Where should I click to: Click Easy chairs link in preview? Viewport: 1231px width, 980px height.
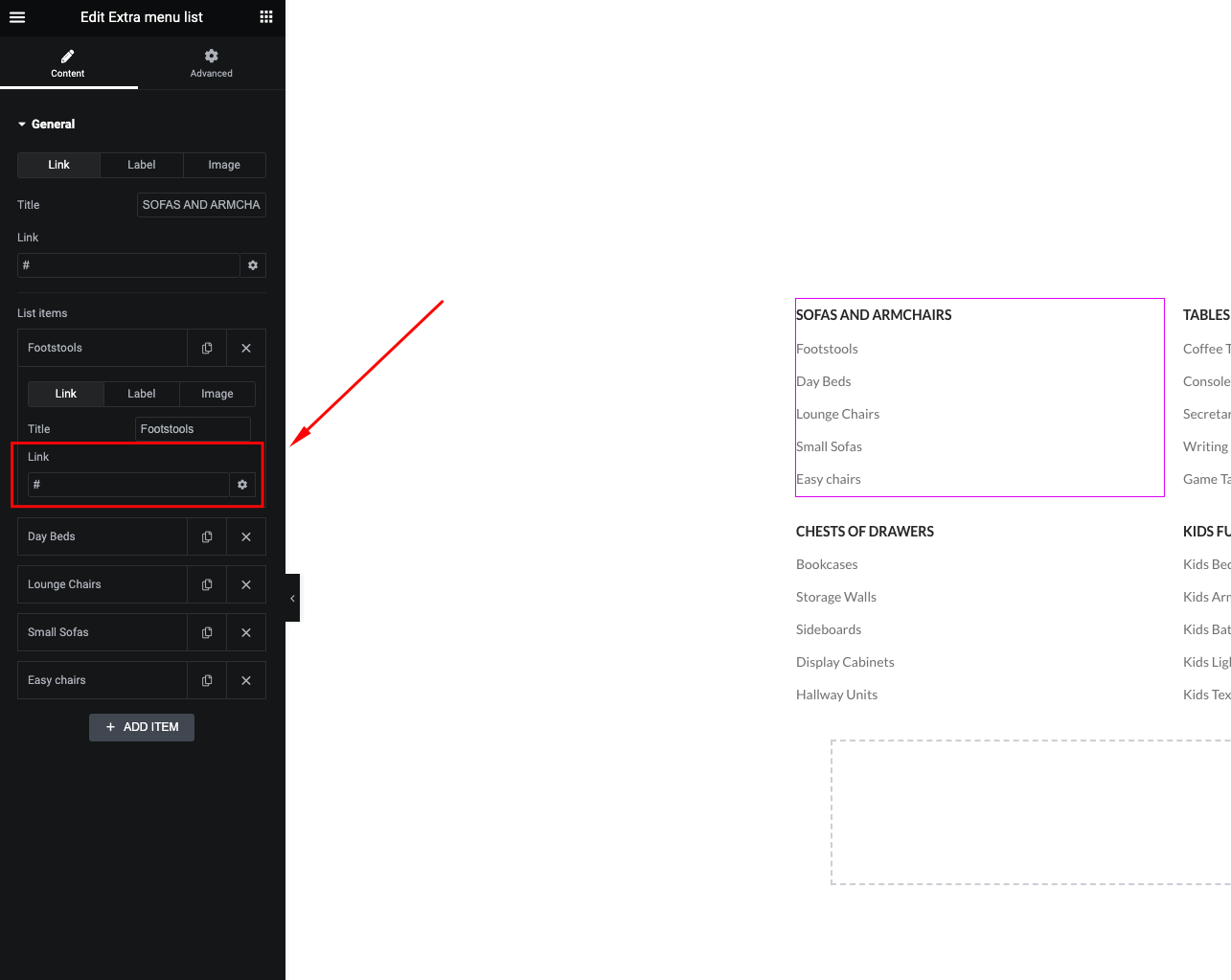point(829,479)
